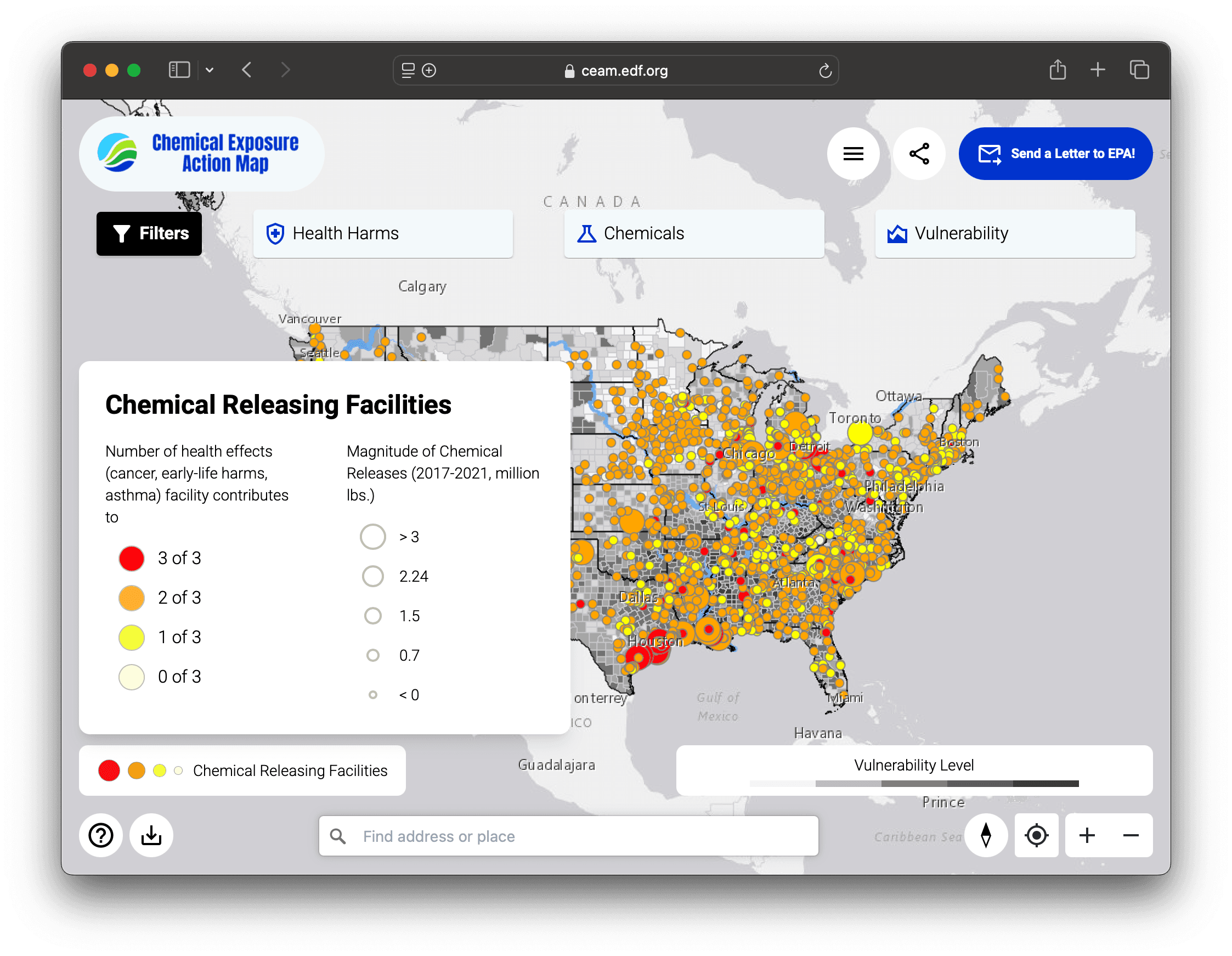The width and height of the screenshot is (1232, 956).
Task: Click the Chemicals flask icon
Action: [587, 234]
